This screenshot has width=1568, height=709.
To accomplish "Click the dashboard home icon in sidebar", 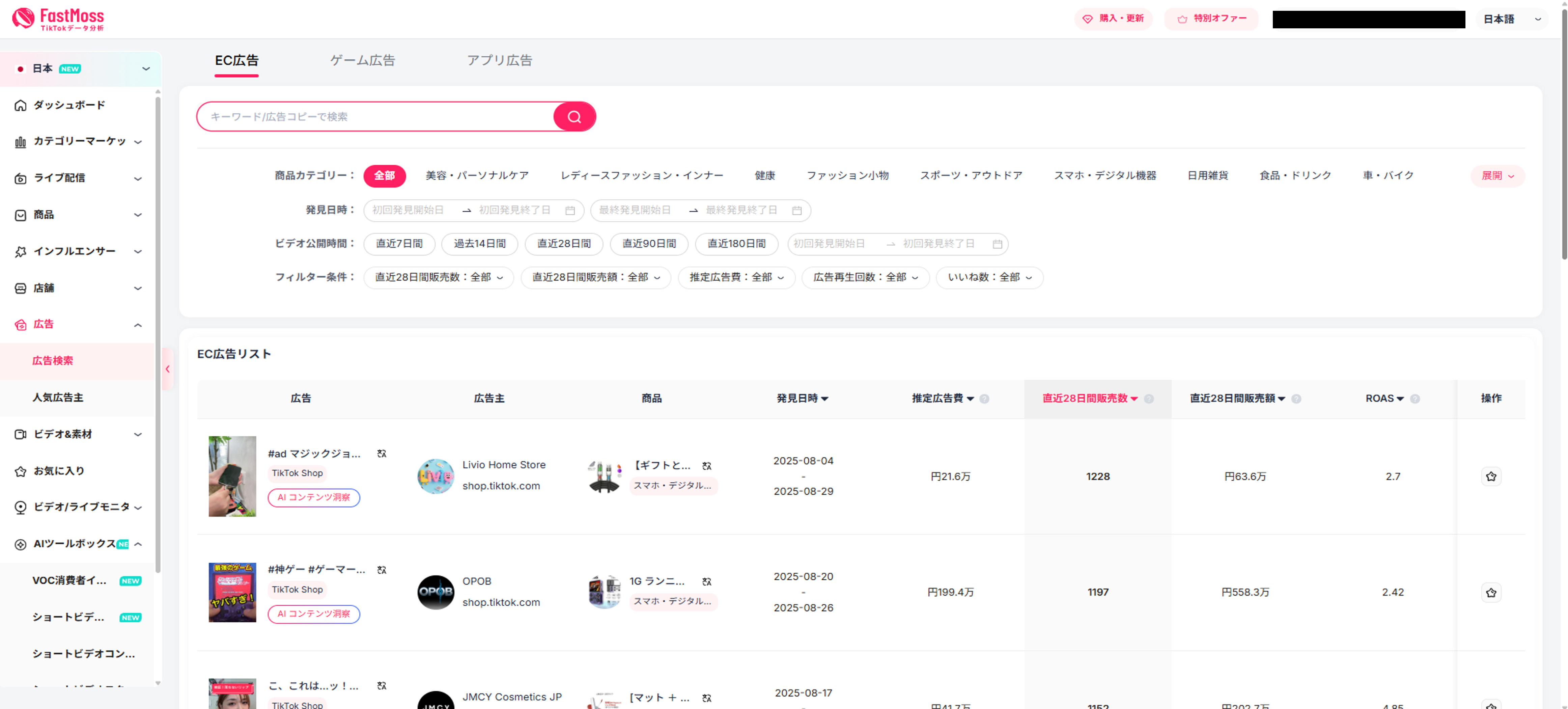I will [x=21, y=105].
